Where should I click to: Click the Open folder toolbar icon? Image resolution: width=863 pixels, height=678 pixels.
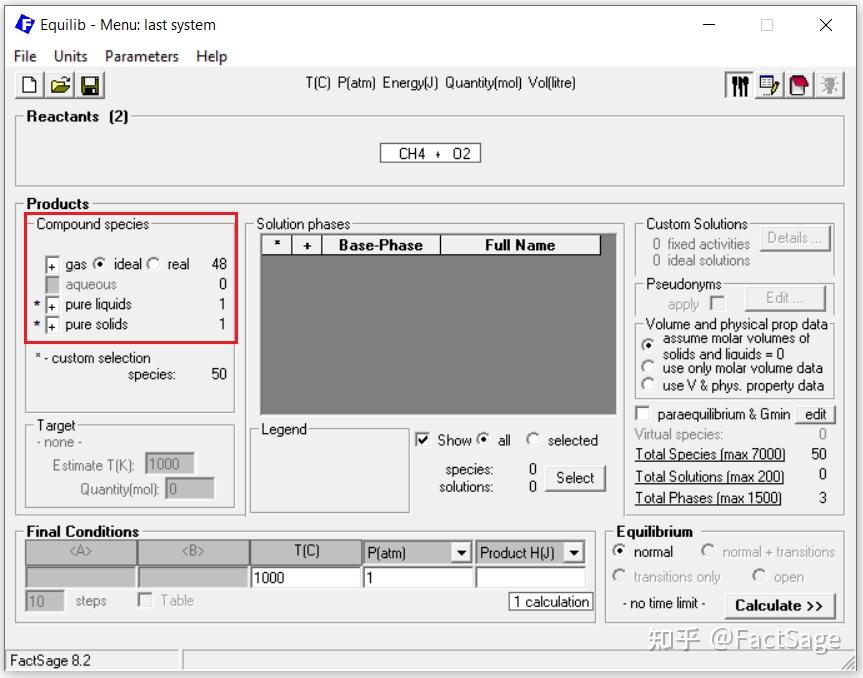(60, 85)
